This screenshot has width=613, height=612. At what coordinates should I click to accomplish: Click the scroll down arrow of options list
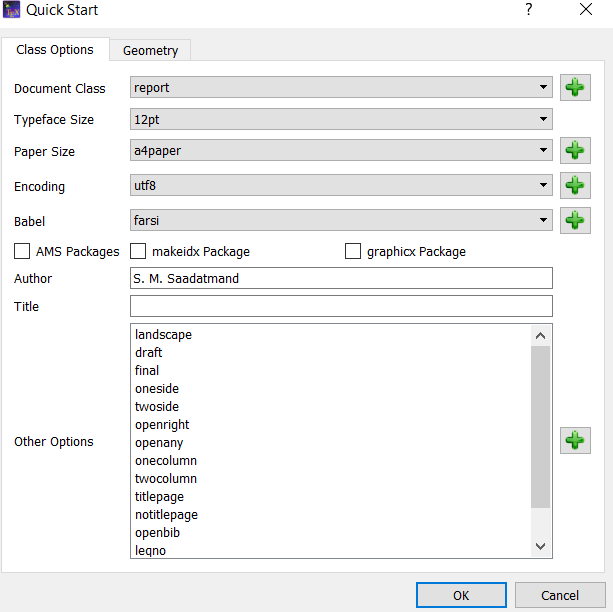(x=540, y=546)
